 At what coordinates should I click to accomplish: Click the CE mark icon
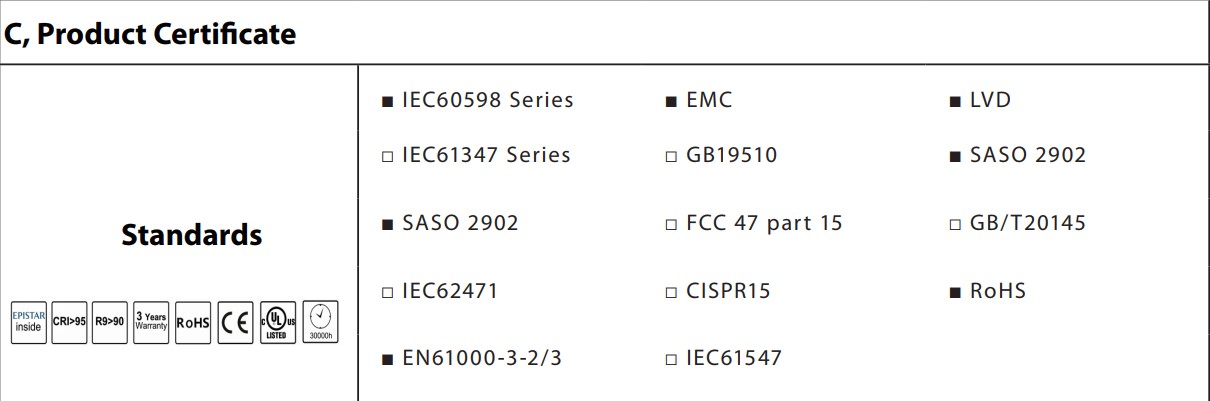(236, 322)
